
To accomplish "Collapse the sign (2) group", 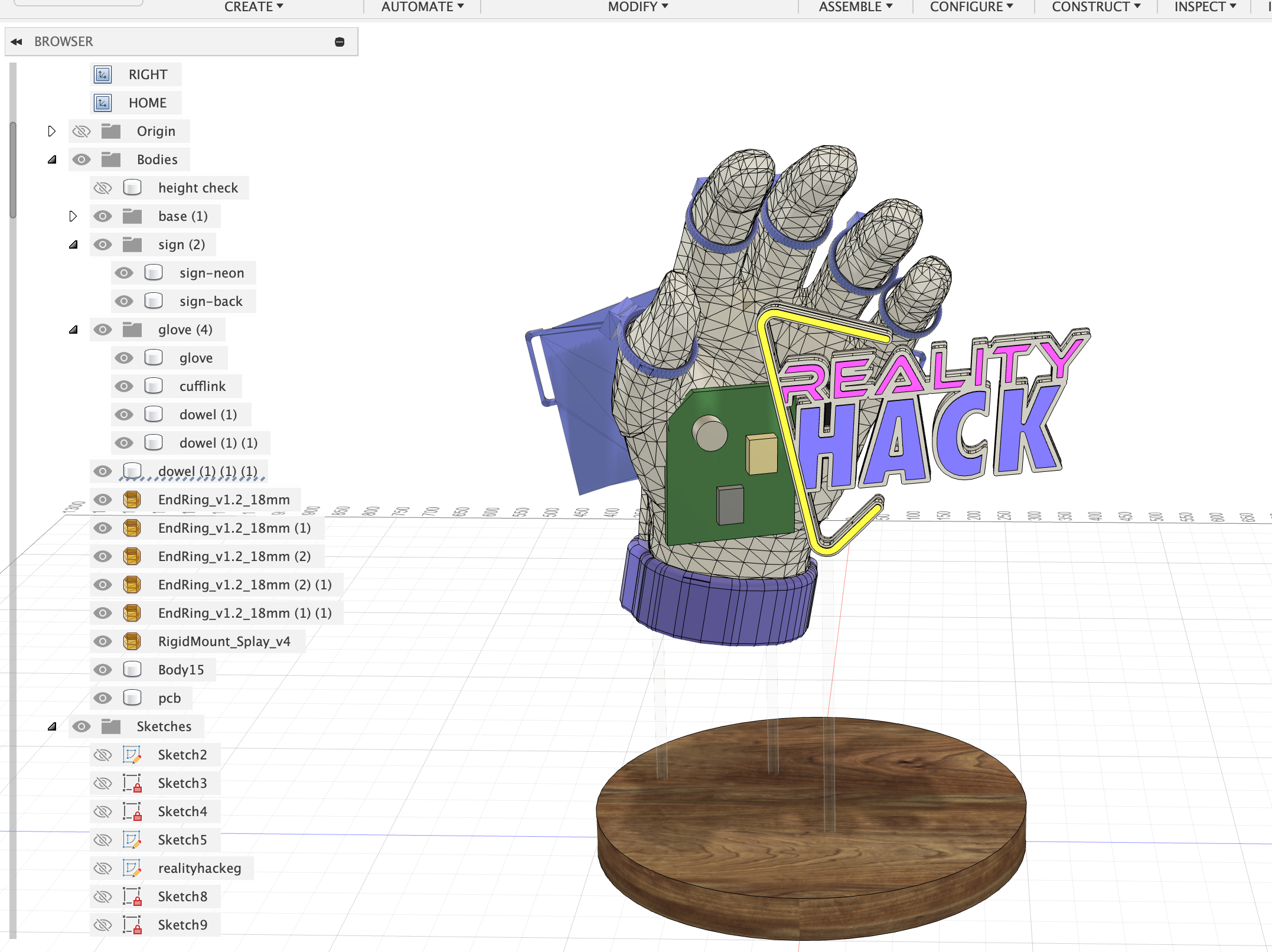I will pyautogui.click(x=73, y=244).
